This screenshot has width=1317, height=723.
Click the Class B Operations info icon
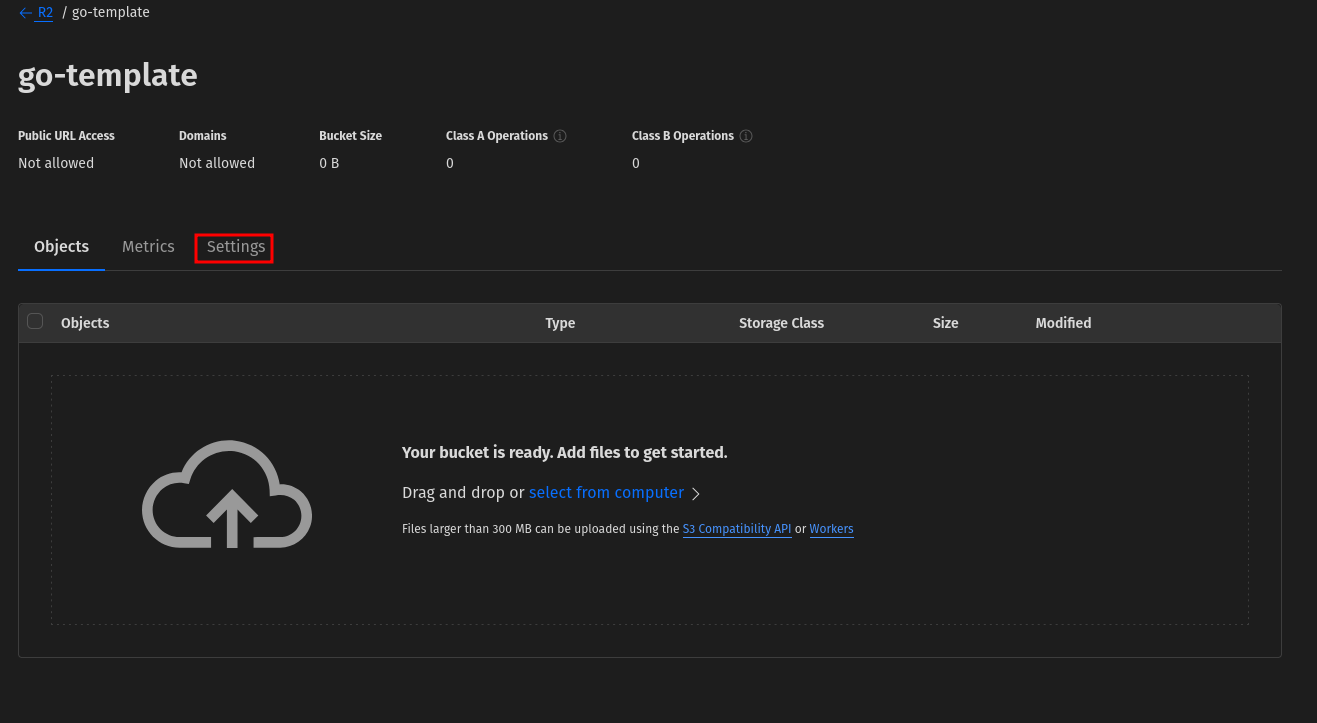(x=746, y=136)
